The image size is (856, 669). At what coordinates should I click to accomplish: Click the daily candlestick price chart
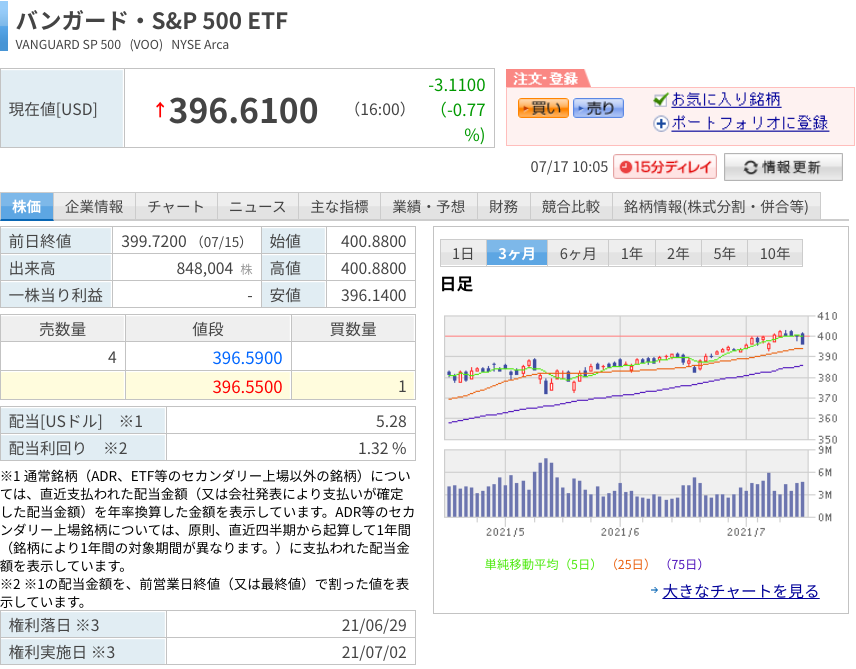pyautogui.click(x=626, y=377)
